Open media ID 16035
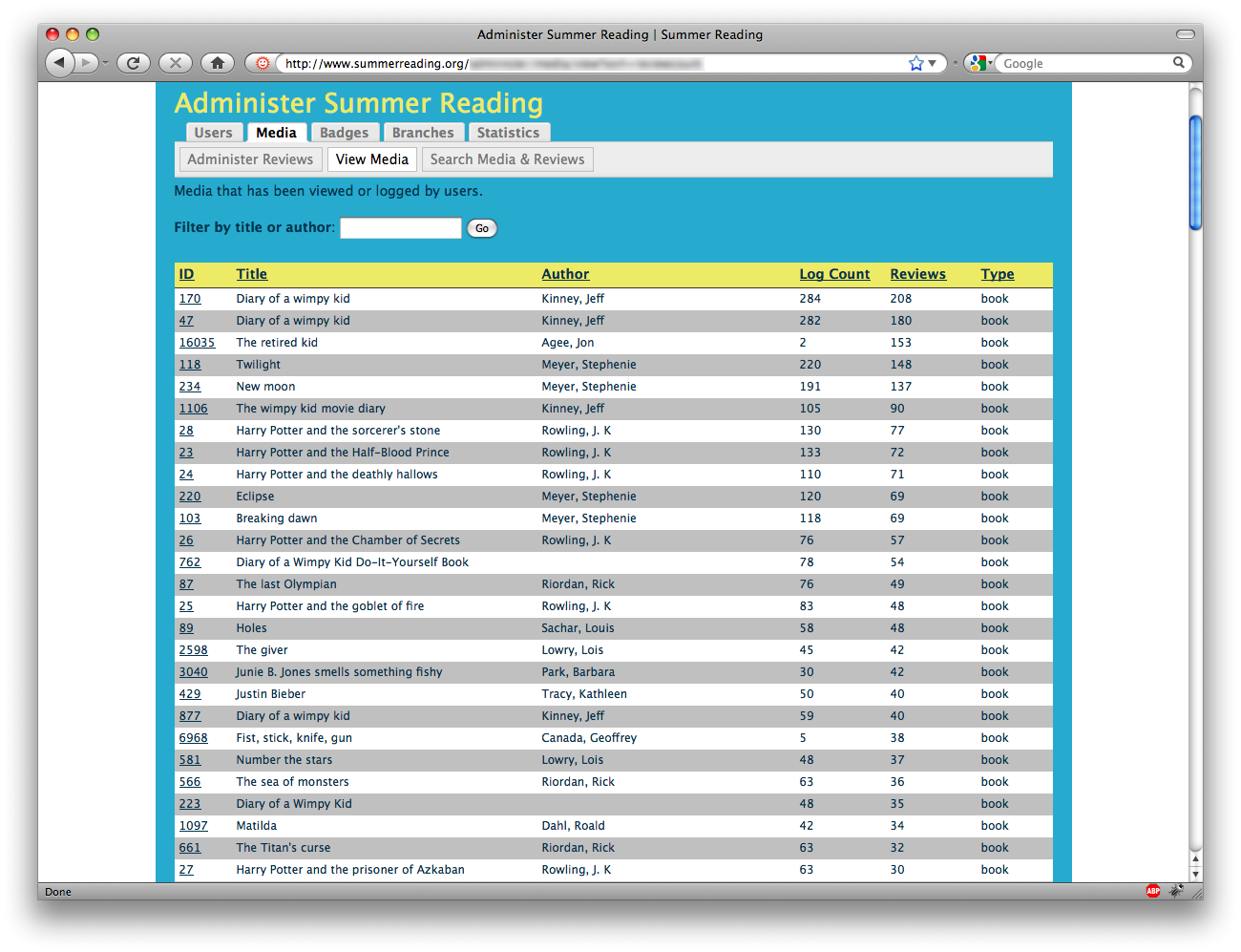 click(197, 343)
